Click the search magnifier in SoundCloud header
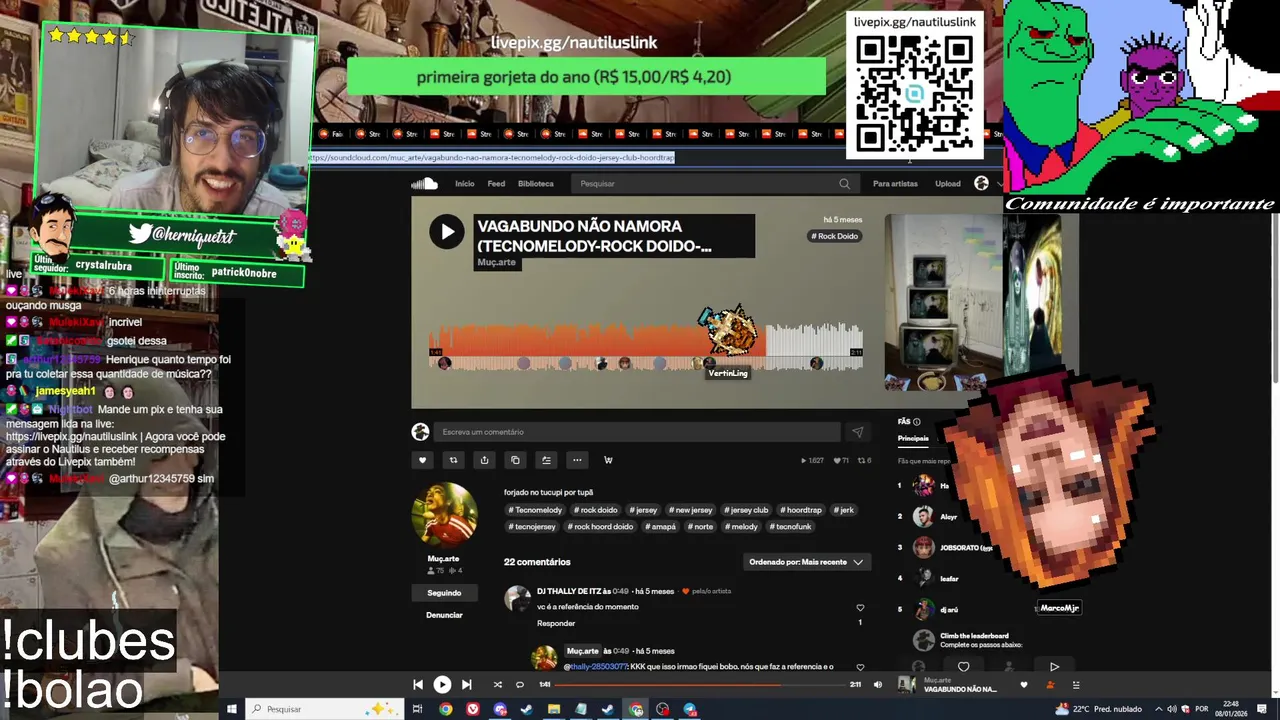 coord(844,184)
